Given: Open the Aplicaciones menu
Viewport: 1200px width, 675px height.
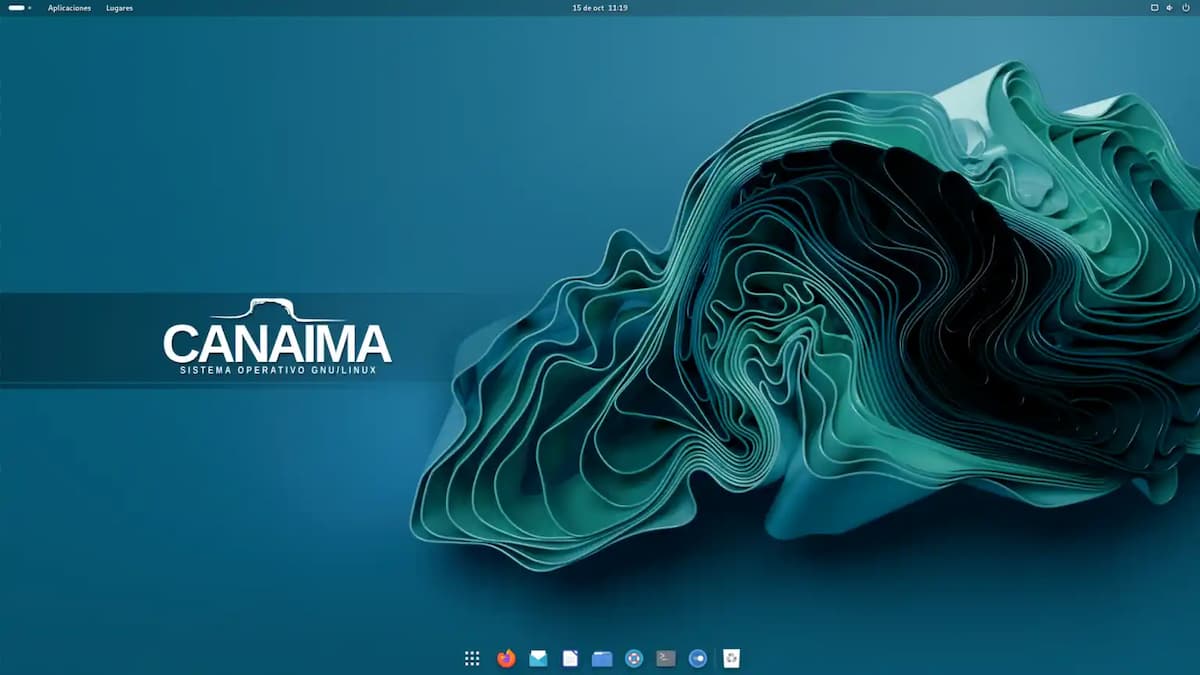Looking at the screenshot, I should [x=69, y=8].
